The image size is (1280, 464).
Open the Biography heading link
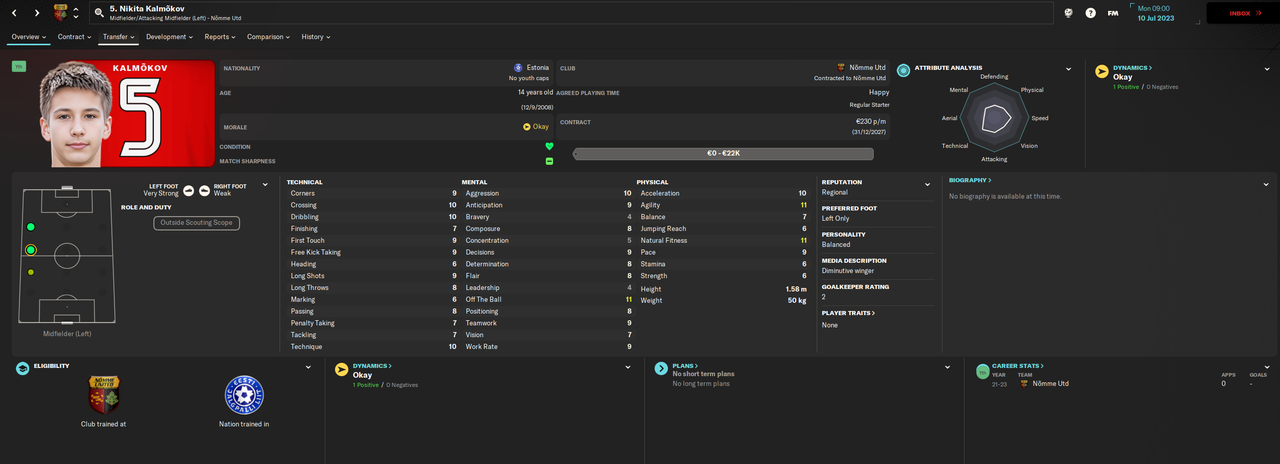(970, 180)
